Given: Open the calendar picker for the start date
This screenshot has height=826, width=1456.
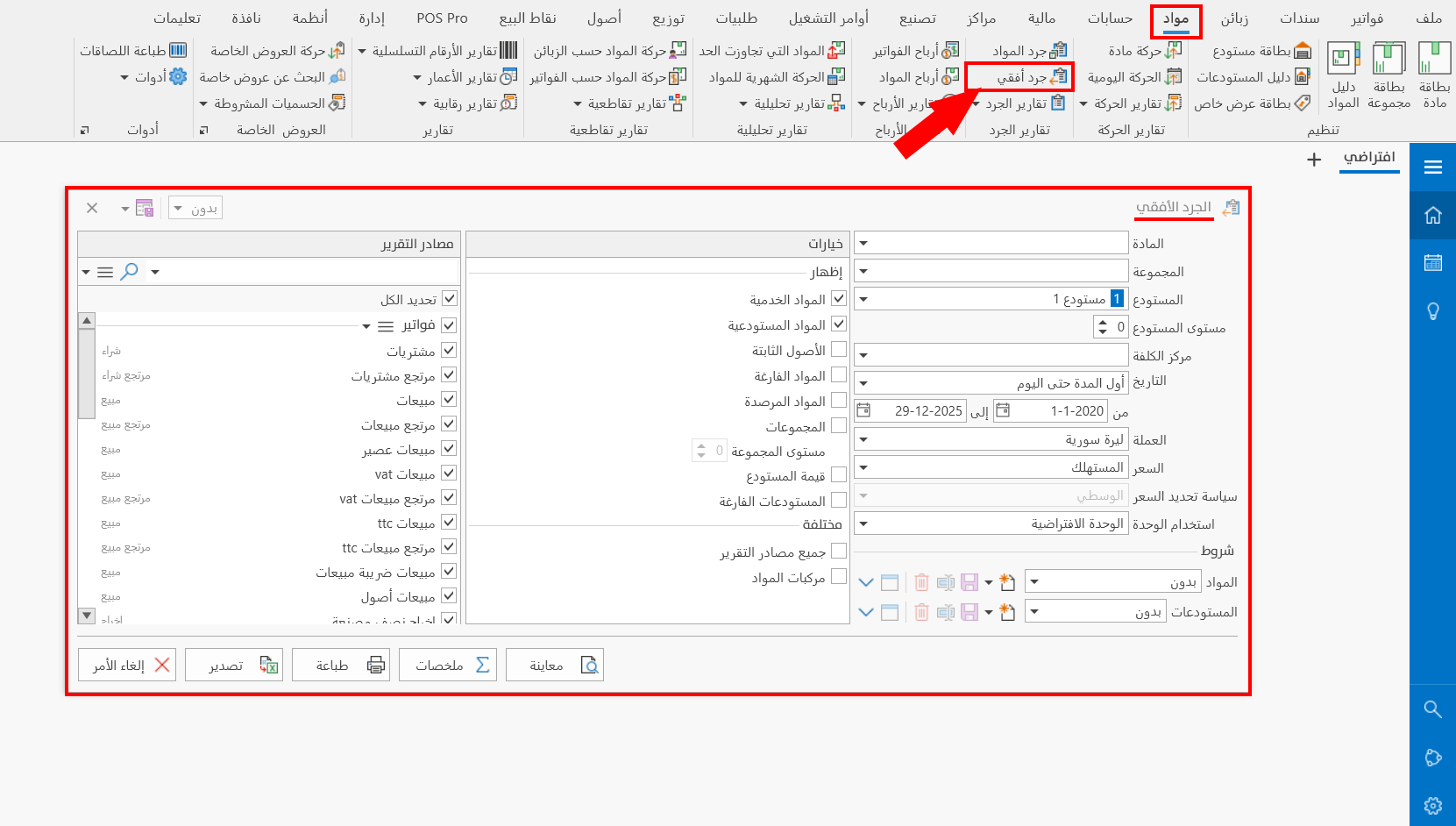Looking at the screenshot, I should pyautogui.click(x=1000, y=410).
